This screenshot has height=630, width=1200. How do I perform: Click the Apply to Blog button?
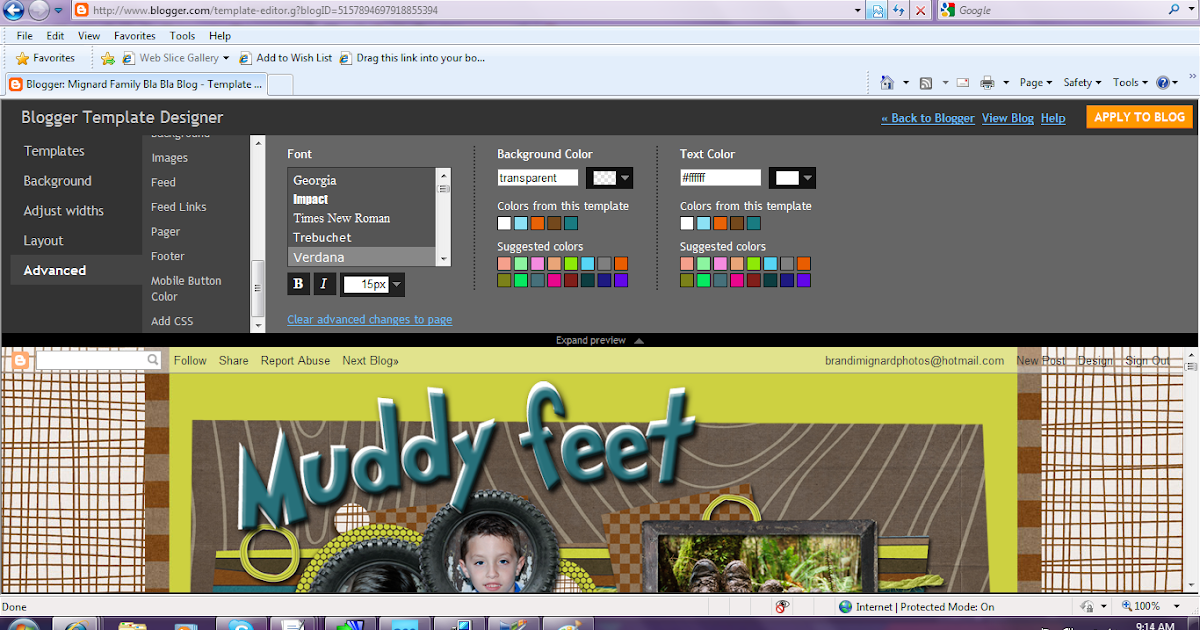pos(1139,117)
